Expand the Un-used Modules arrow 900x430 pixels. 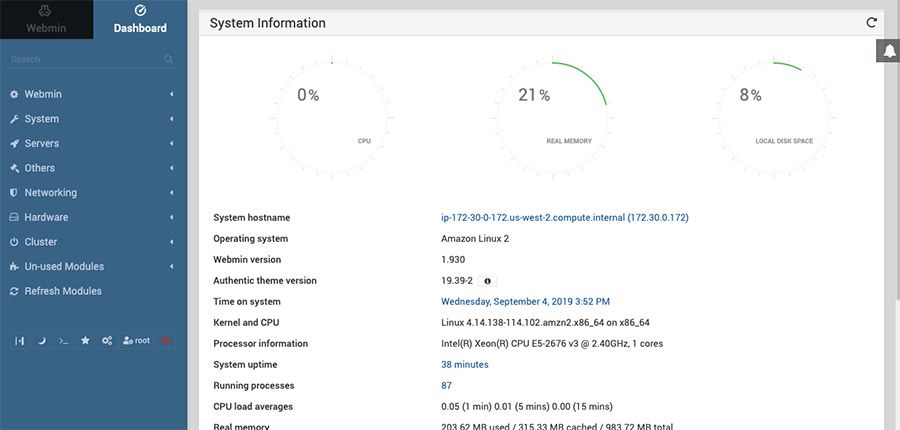171,266
